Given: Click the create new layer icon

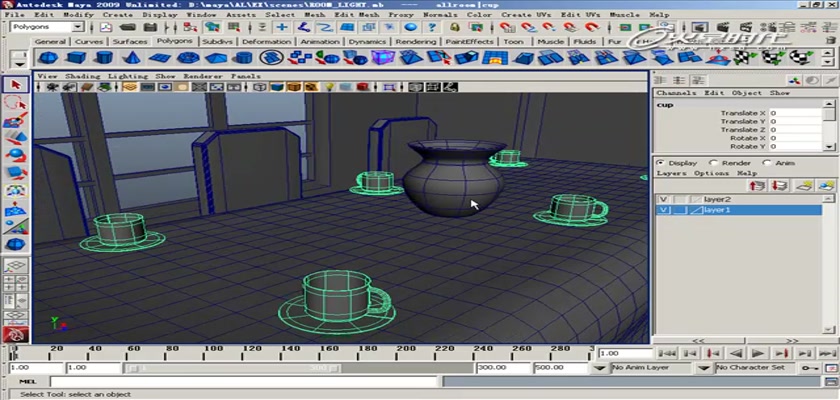Looking at the screenshot, I should click(x=805, y=186).
